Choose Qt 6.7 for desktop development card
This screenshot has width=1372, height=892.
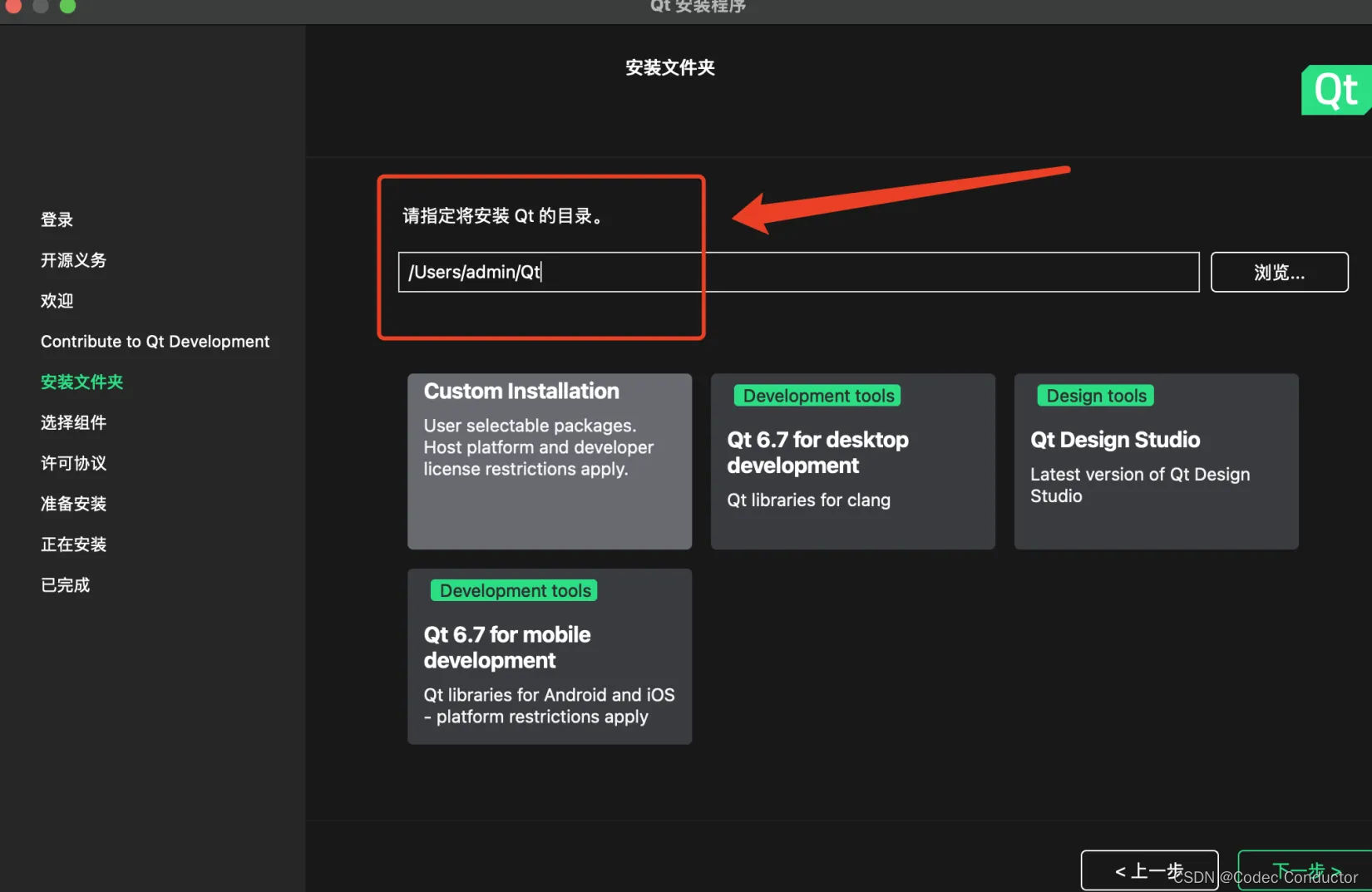[x=852, y=461]
